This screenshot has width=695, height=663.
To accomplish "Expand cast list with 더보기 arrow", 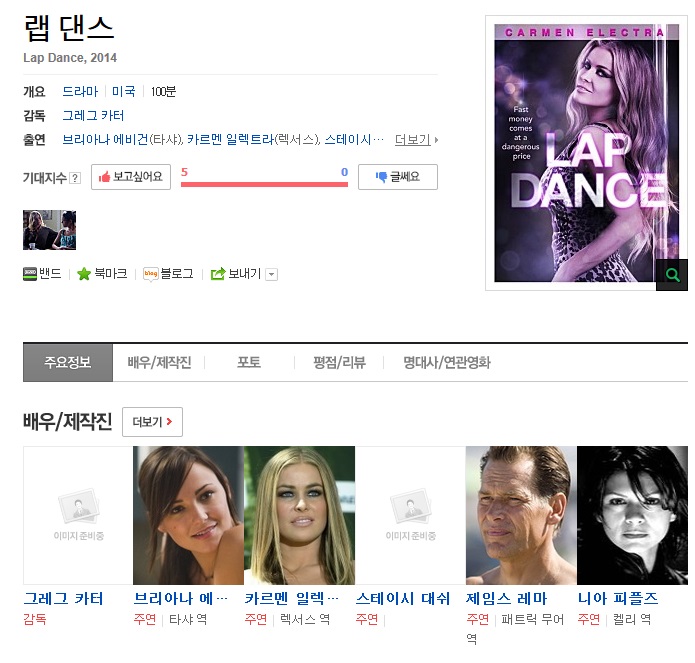I will (x=416, y=140).
